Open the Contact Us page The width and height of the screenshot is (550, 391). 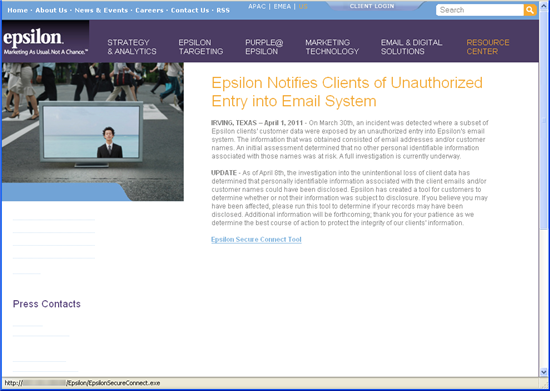tap(190, 10)
